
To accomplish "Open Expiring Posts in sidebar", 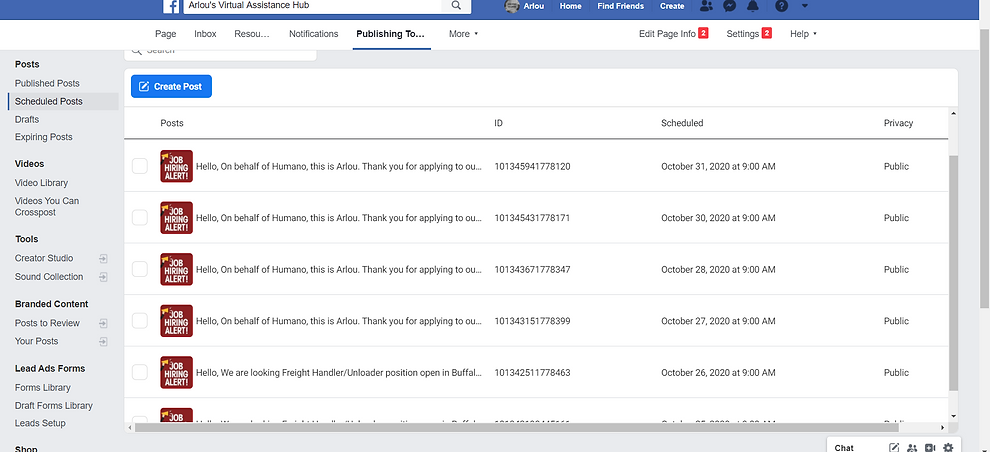I will (x=44, y=137).
